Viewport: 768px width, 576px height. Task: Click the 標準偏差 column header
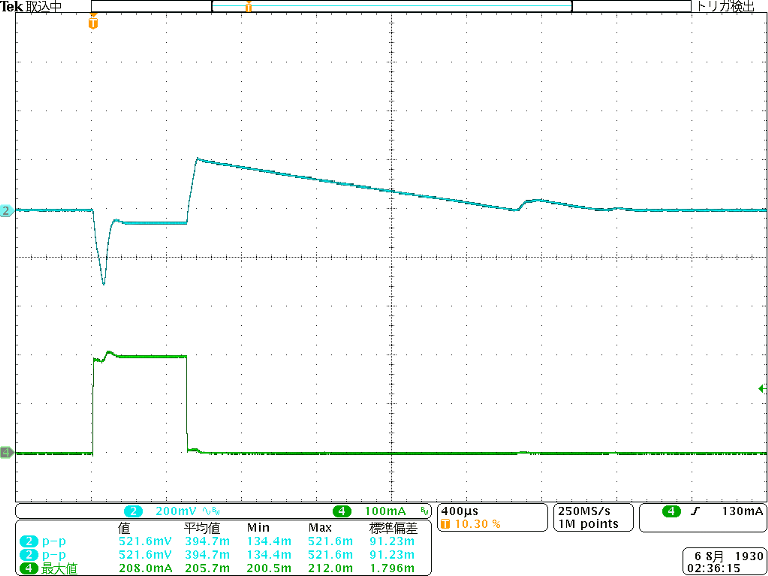pos(390,527)
